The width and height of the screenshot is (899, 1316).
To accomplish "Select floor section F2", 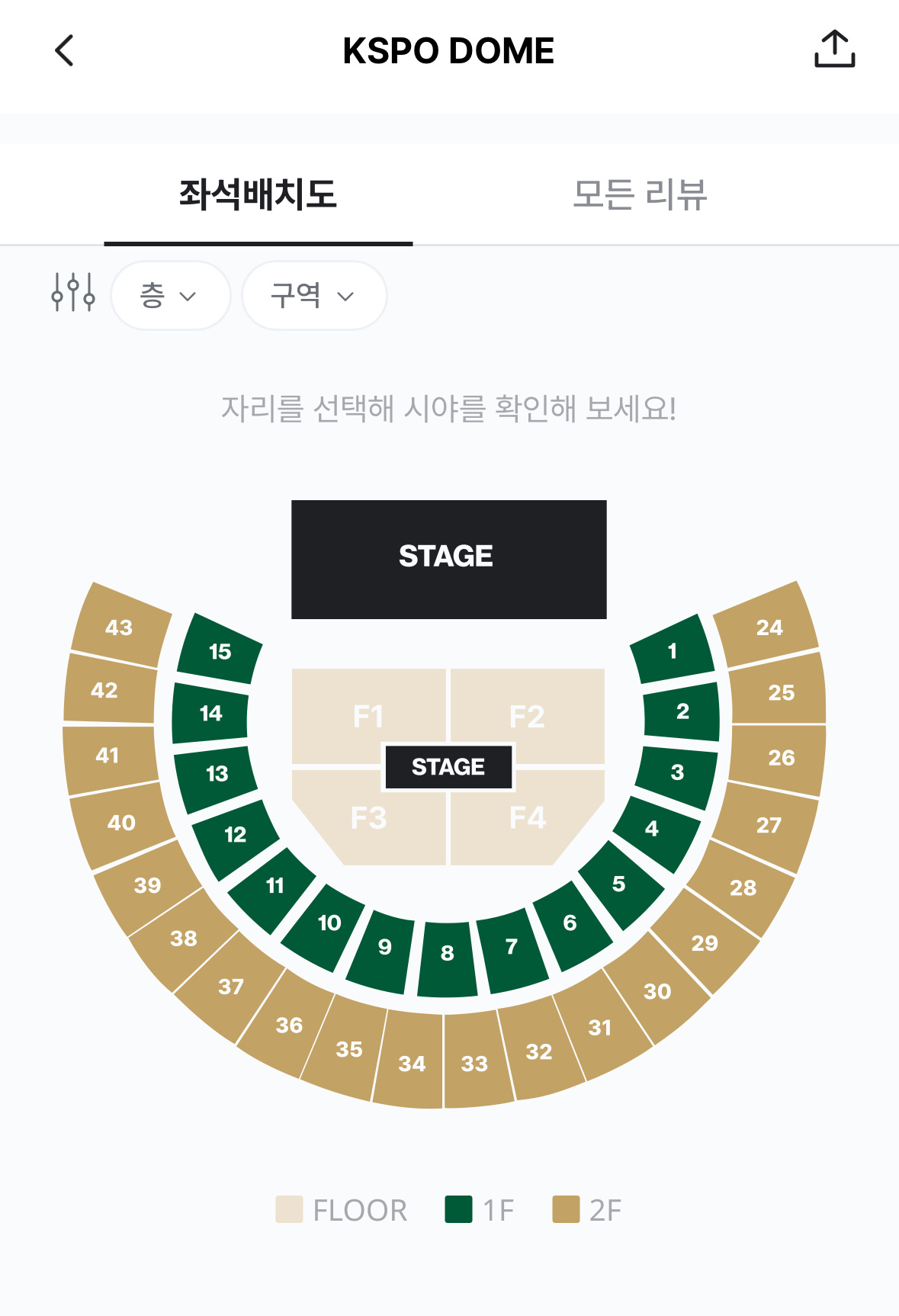I will (528, 717).
